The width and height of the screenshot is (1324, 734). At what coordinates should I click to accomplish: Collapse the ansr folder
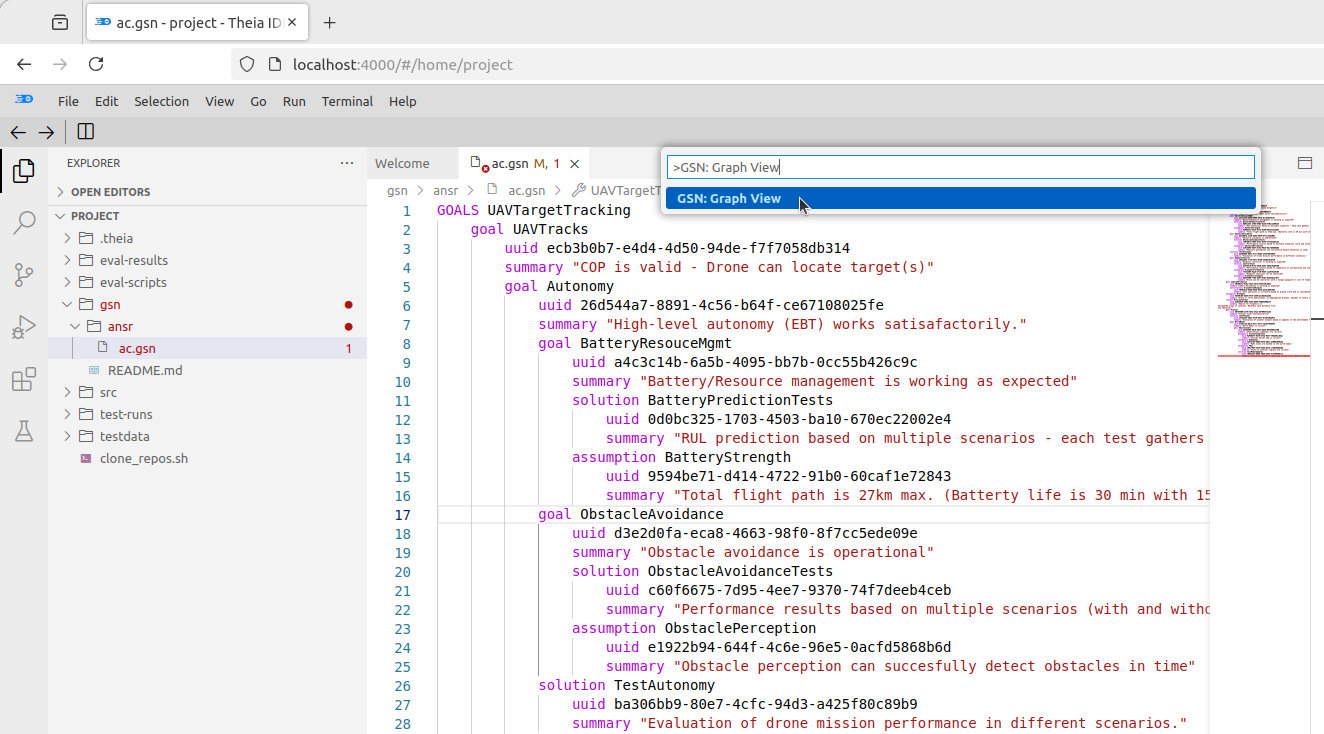[76, 326]
